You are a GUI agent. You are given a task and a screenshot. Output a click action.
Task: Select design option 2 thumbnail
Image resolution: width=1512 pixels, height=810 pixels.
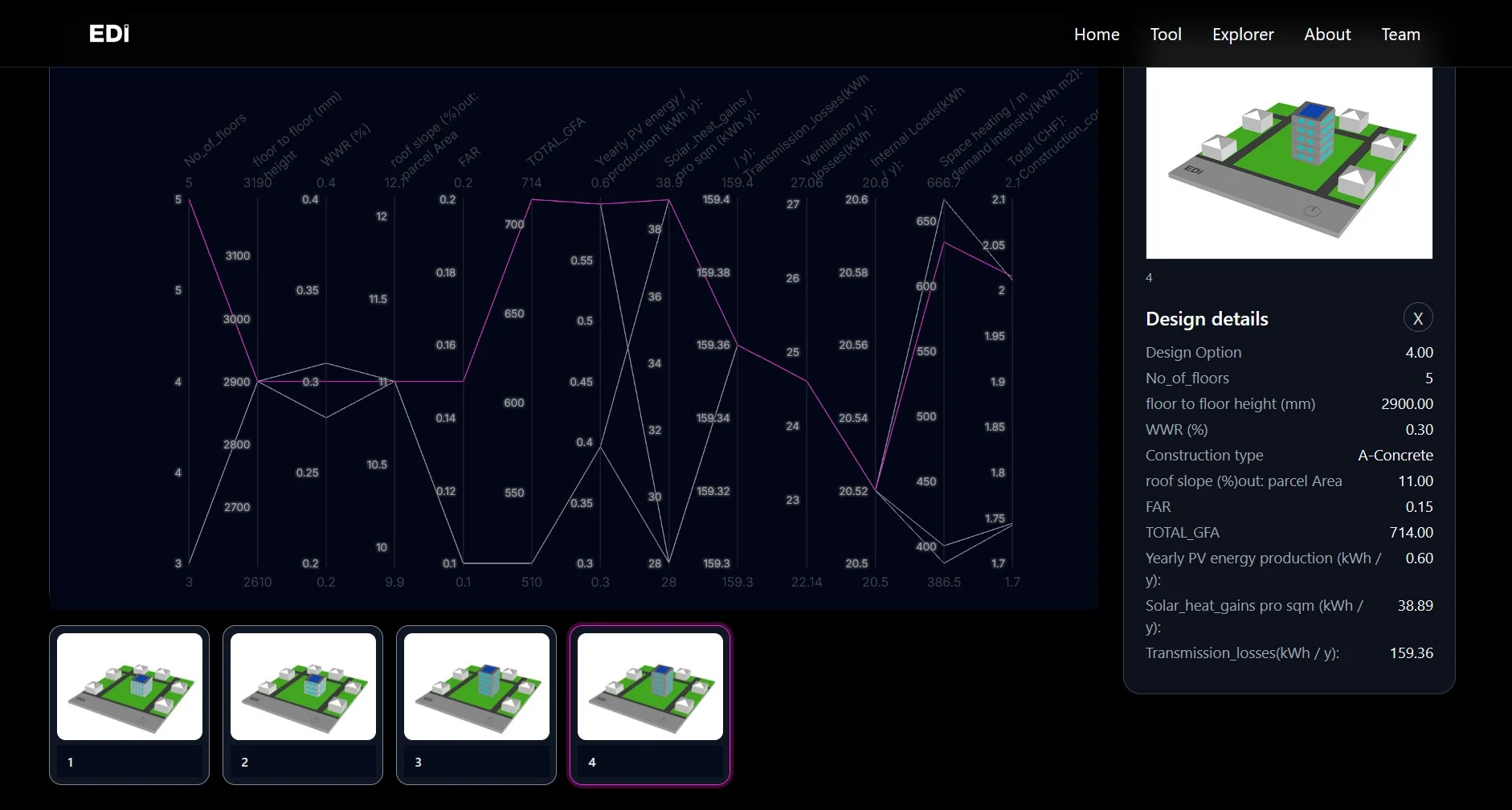pos(303,686)
